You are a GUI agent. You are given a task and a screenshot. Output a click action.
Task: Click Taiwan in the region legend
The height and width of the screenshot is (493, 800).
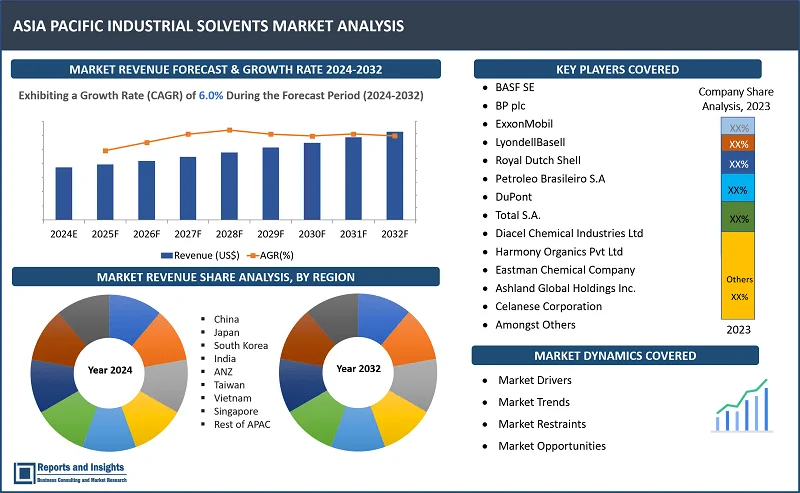tap(229, 385)
